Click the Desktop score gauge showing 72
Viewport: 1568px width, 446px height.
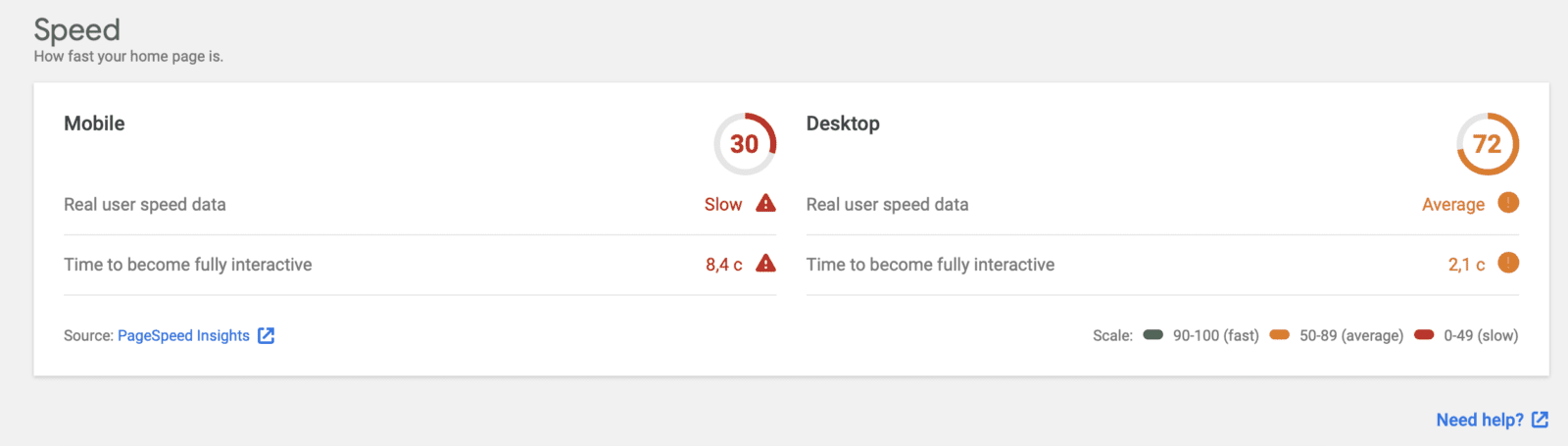point(1488,144)
